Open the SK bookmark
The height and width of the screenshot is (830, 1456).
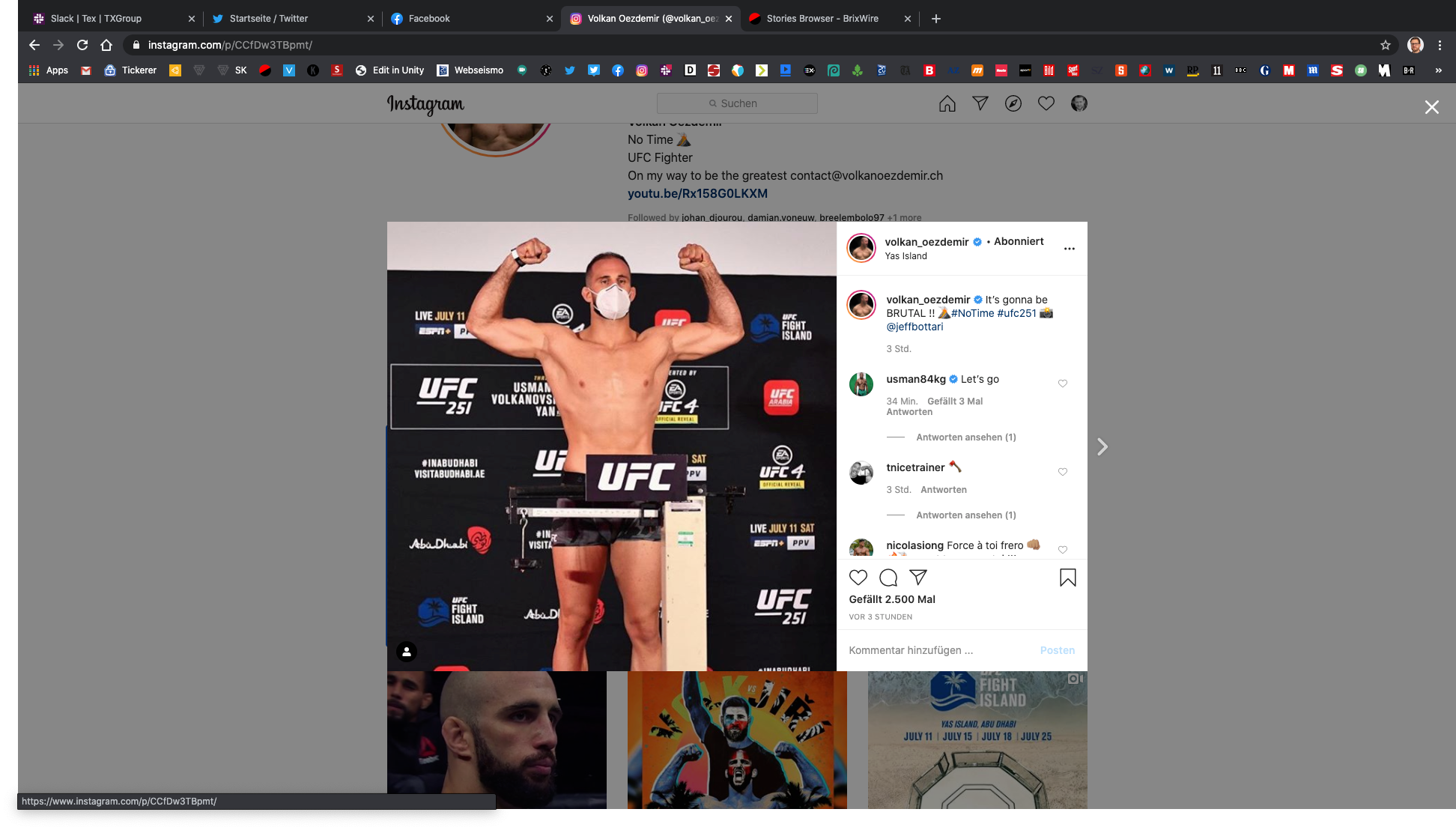[x=232, y=70]
